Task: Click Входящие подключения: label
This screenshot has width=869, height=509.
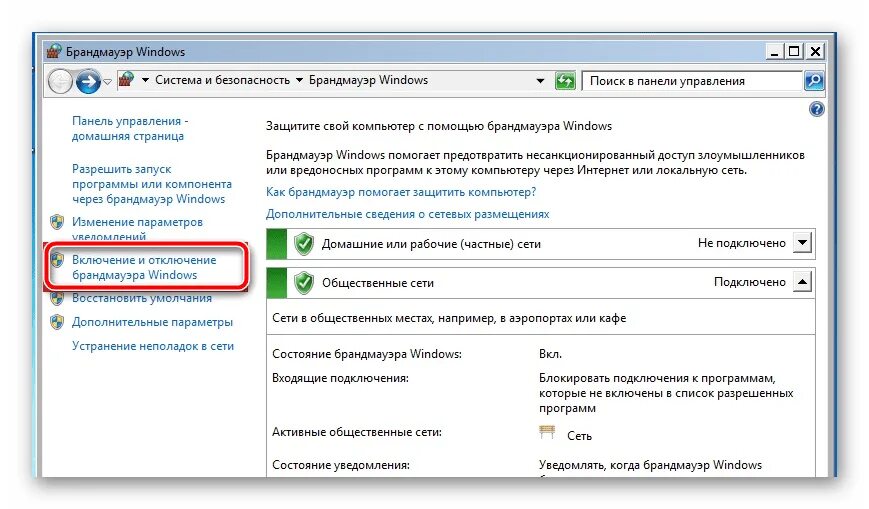Action: 340,378
